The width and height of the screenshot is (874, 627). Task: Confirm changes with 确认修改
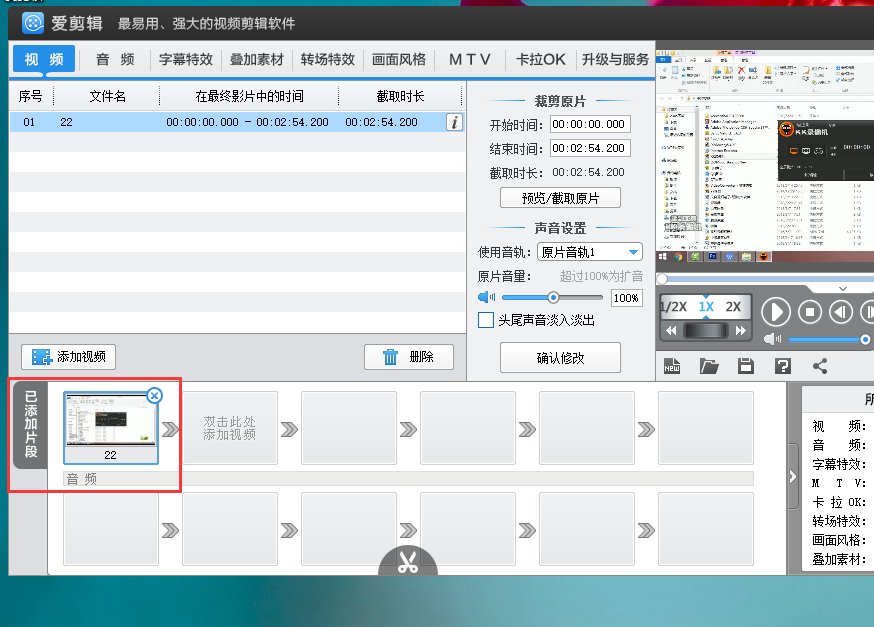(x=560, y=358)
